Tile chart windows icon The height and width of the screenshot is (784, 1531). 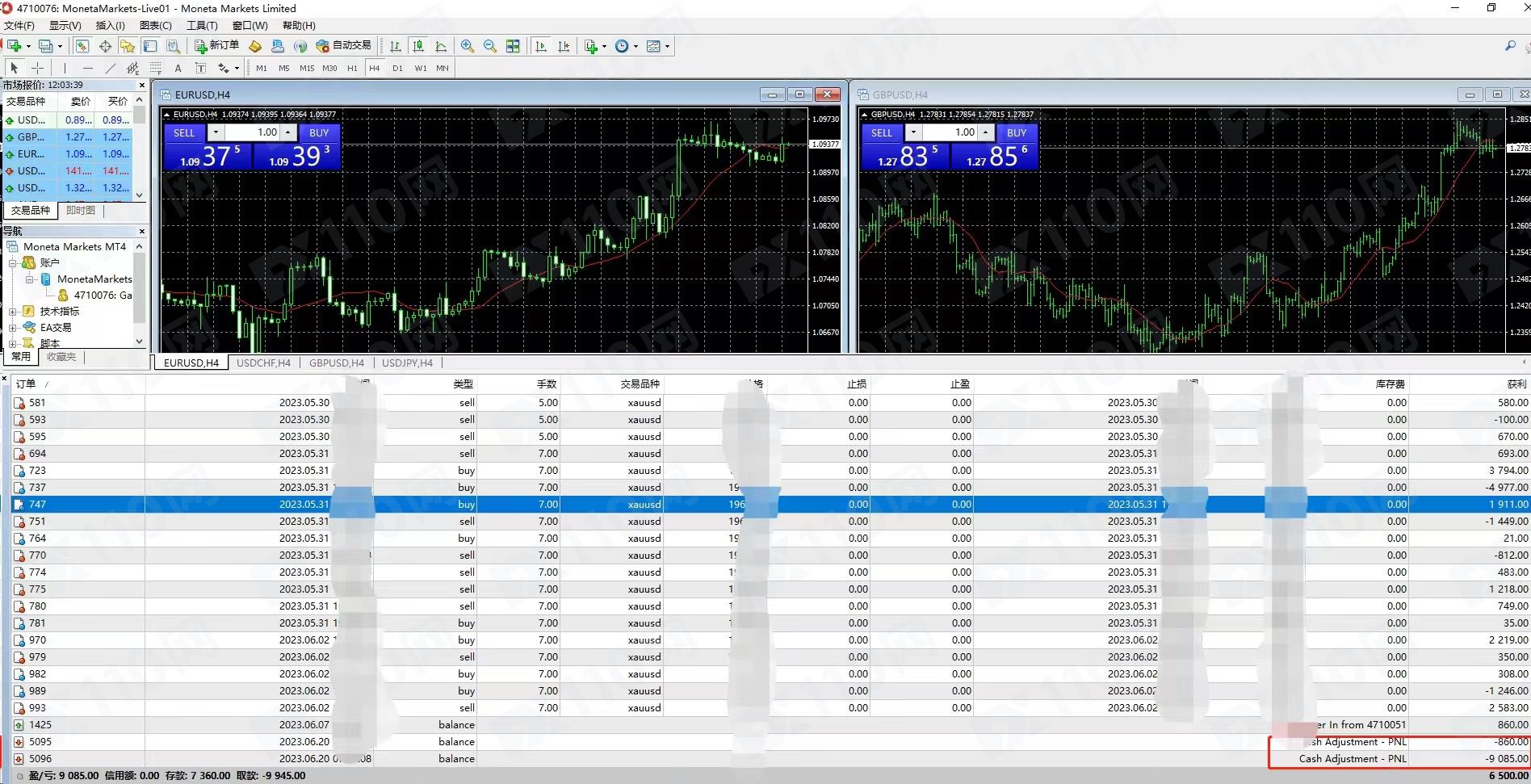coord(513,46)
